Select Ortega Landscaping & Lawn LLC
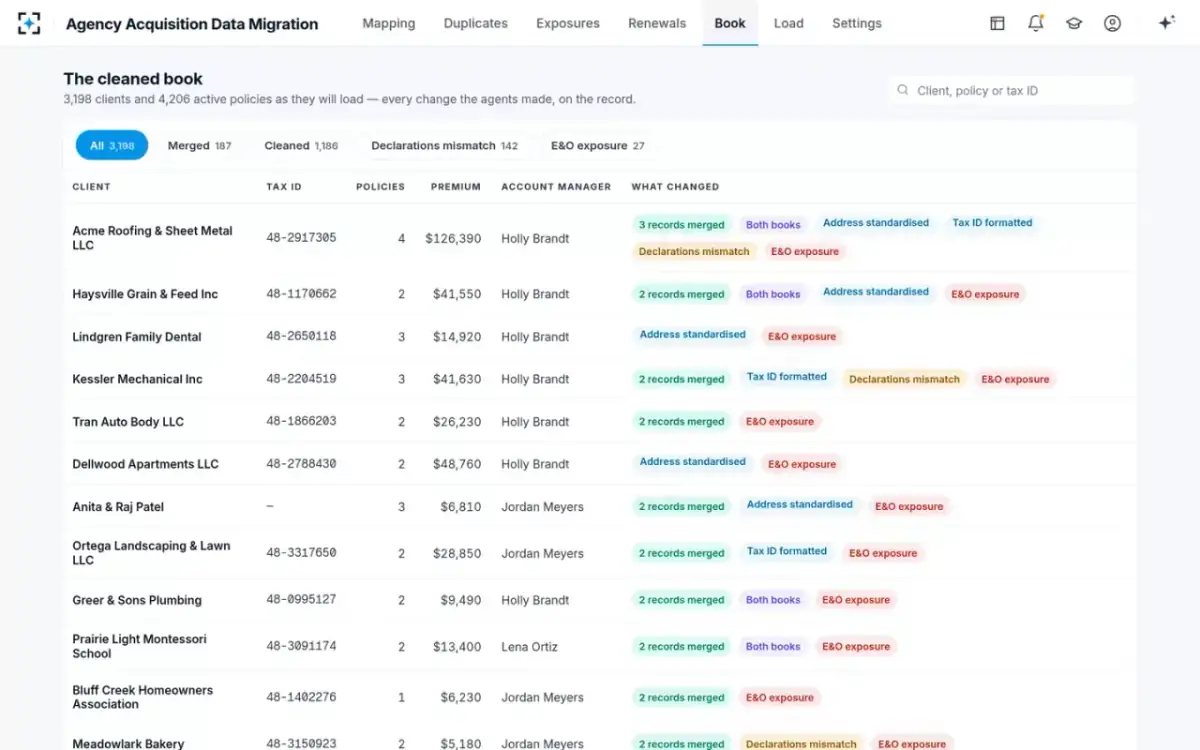The height and width of the screenshot is (750, 1200). pyautogui.click(x=151, y=553)
